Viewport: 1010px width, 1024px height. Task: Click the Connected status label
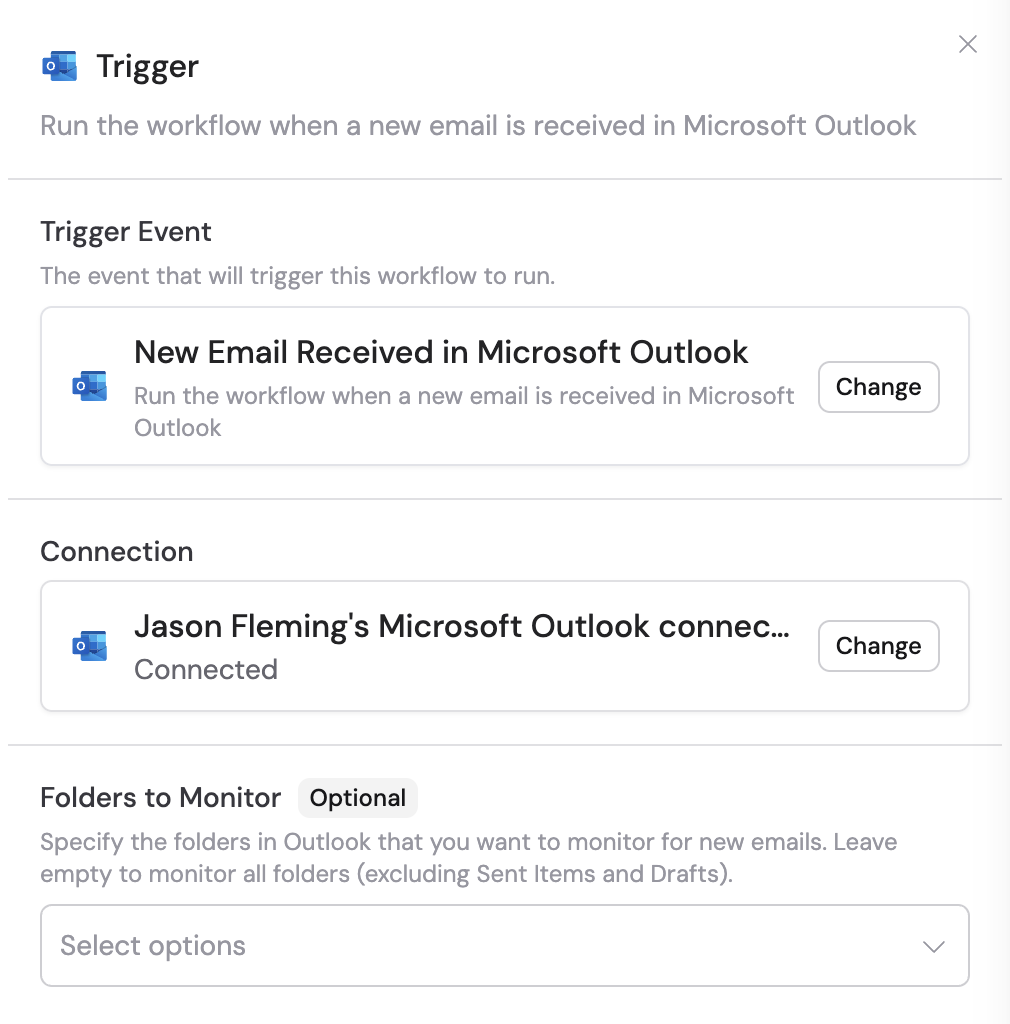[x=205, y=669]
